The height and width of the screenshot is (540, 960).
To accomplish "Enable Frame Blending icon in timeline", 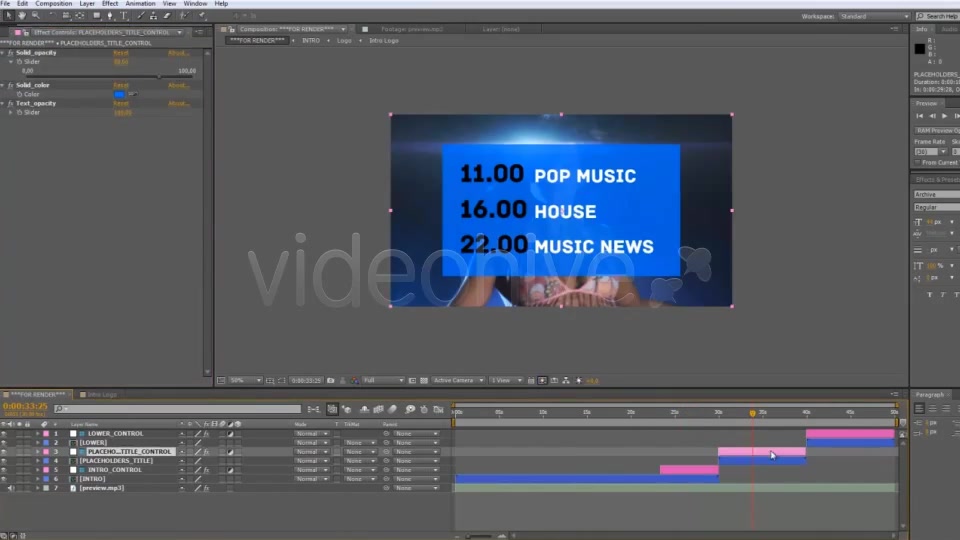I will point(378,409).
